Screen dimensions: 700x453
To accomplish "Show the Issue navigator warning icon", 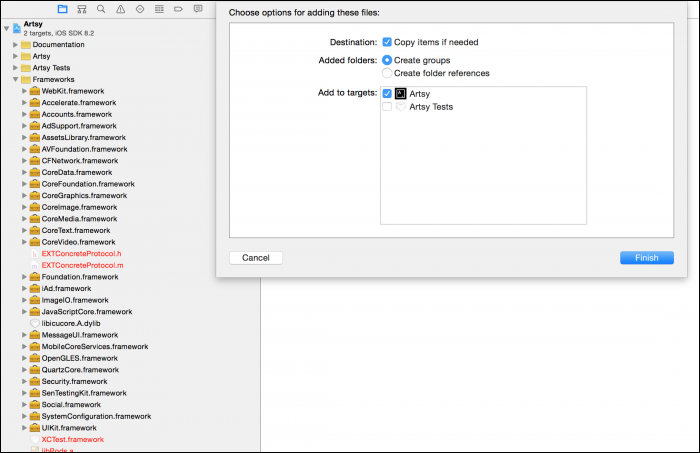I will tap(120, 9).
